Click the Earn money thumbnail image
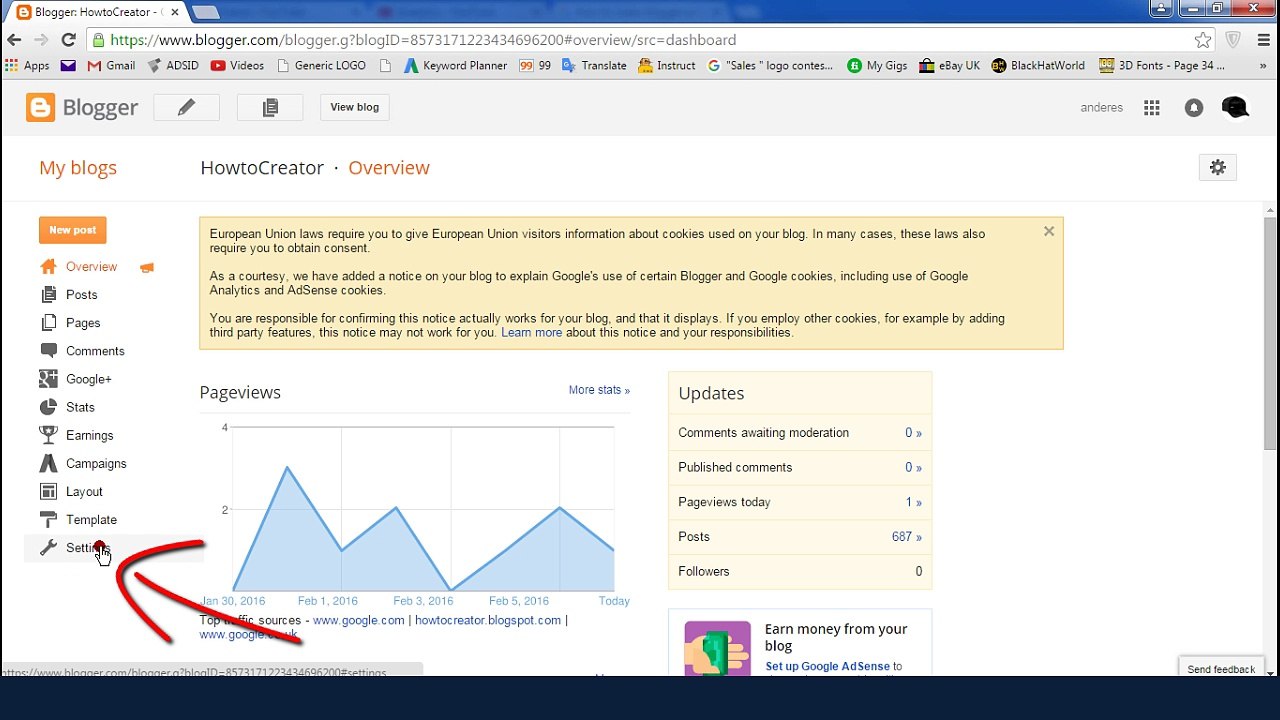This screenshot has width=1280, height=720. [718, 648]
